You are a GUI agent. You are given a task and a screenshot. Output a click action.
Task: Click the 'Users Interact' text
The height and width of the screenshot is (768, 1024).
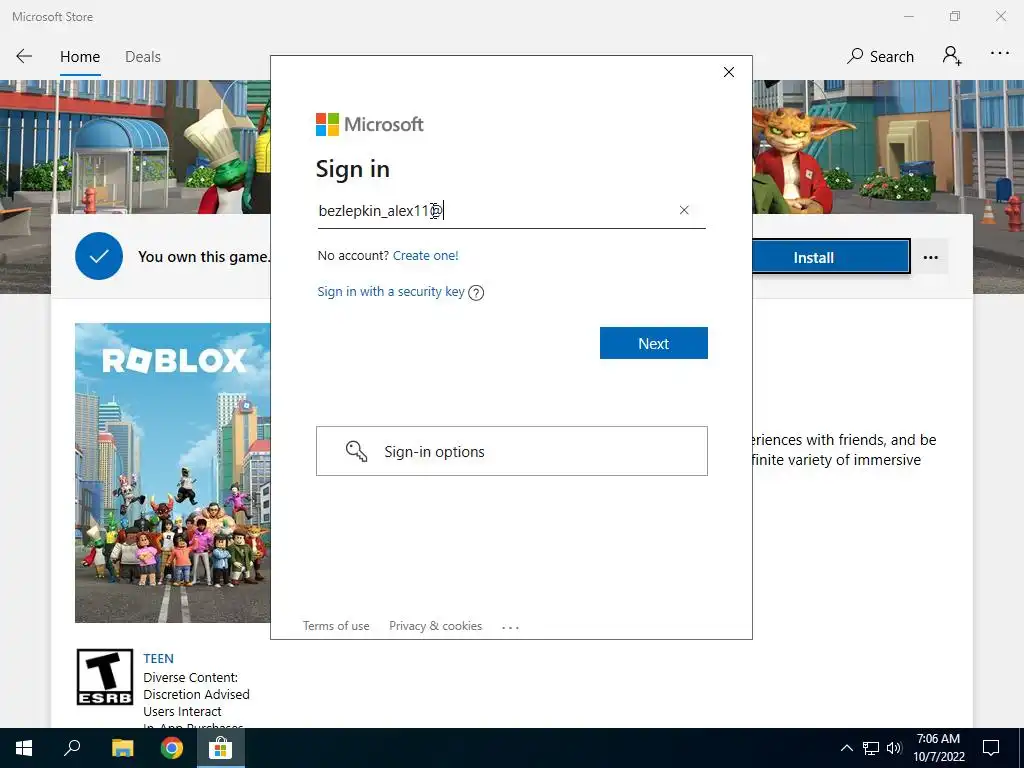coord(182,711)
